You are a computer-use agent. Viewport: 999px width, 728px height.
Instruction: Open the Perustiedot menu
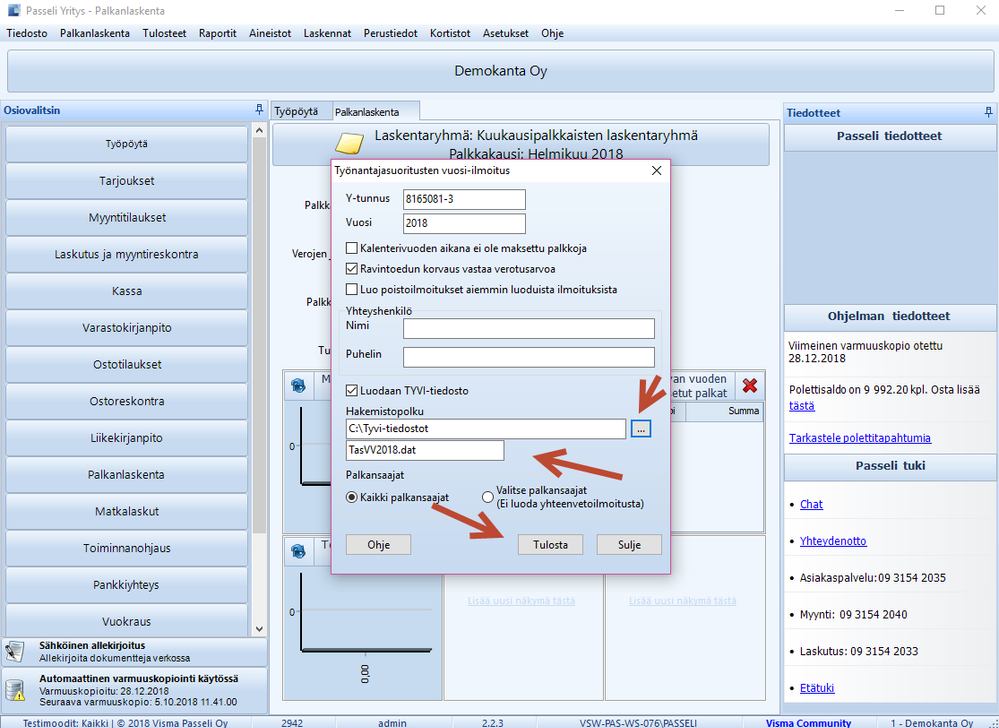pyautogui.click(x=391, y=33)
